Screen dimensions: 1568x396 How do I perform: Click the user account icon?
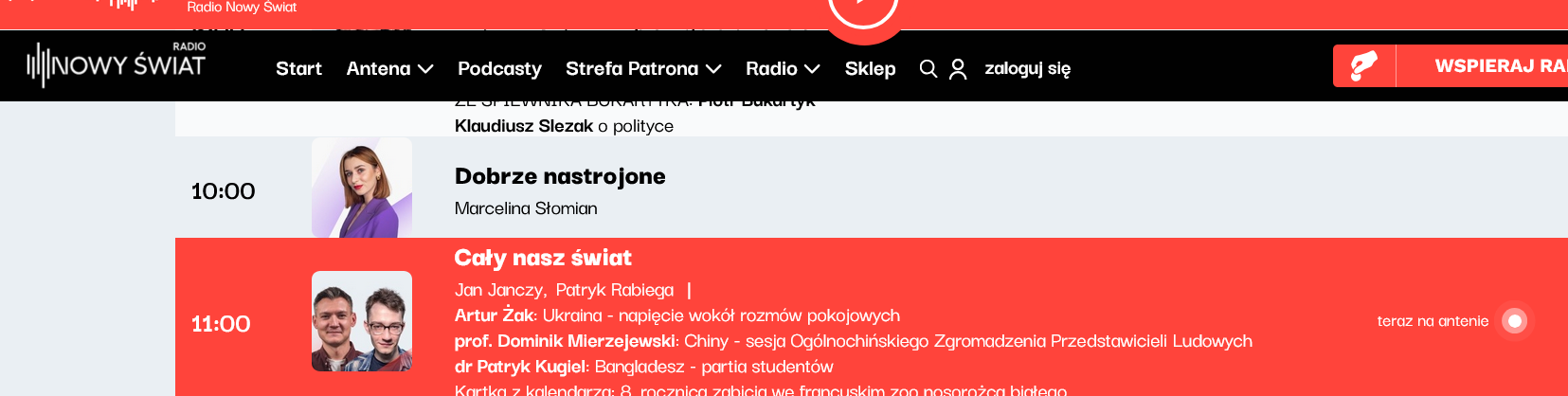(x=958, y=68)
